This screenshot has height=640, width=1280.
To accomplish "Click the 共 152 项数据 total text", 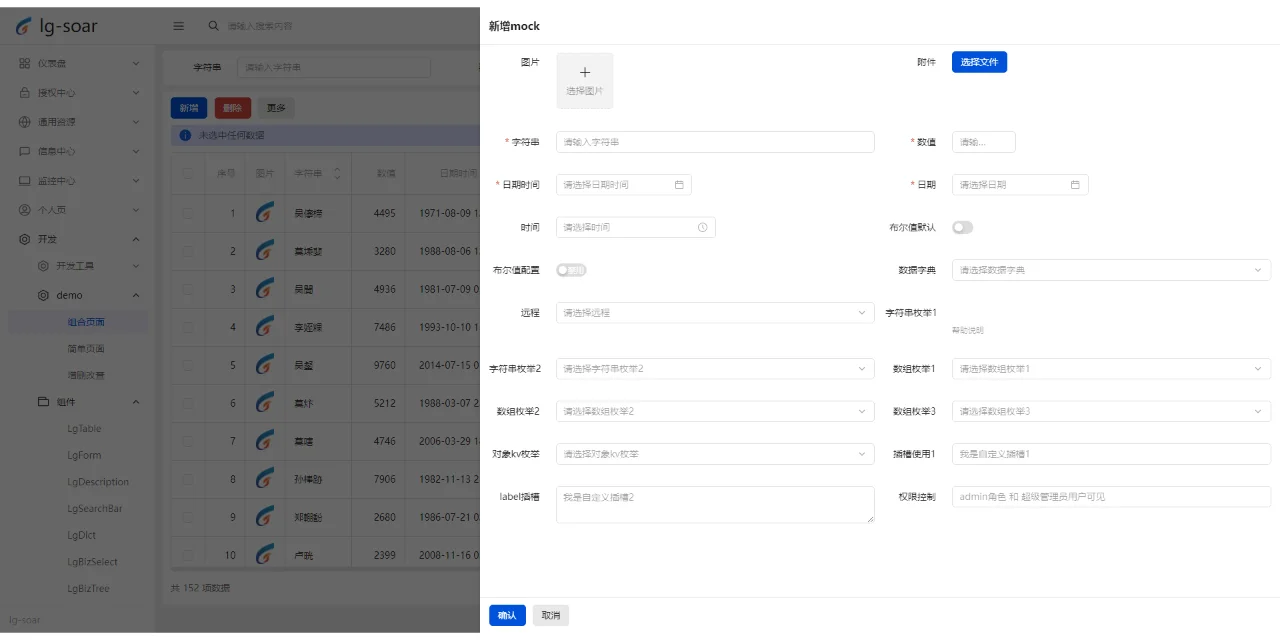I will [x=200, y=588].
